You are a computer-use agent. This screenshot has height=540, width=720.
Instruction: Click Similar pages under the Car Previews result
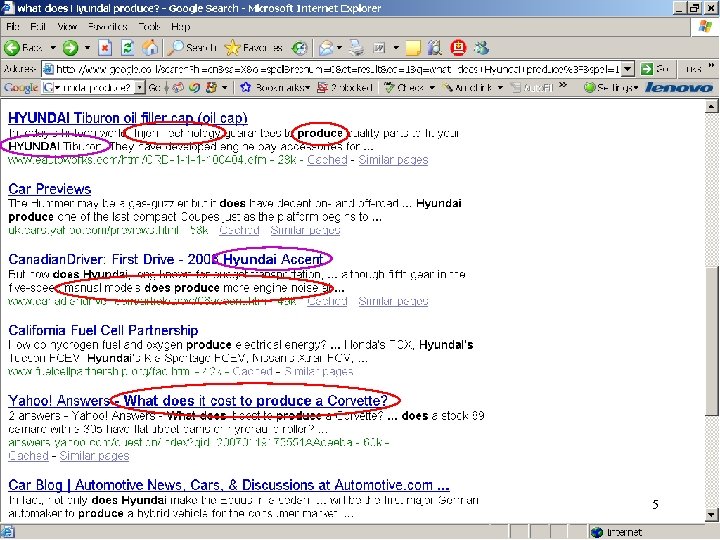305,230
